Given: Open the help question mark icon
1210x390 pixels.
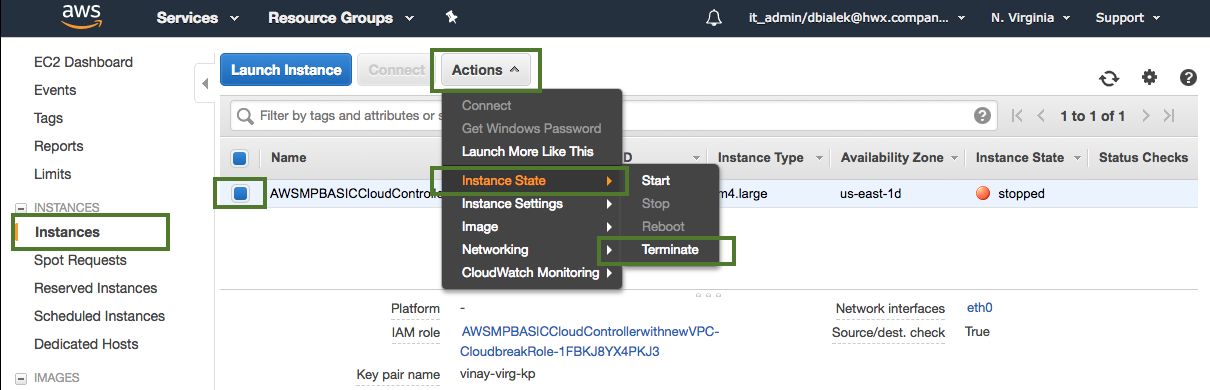Looking at the screenshot, I should (1188, 77).
